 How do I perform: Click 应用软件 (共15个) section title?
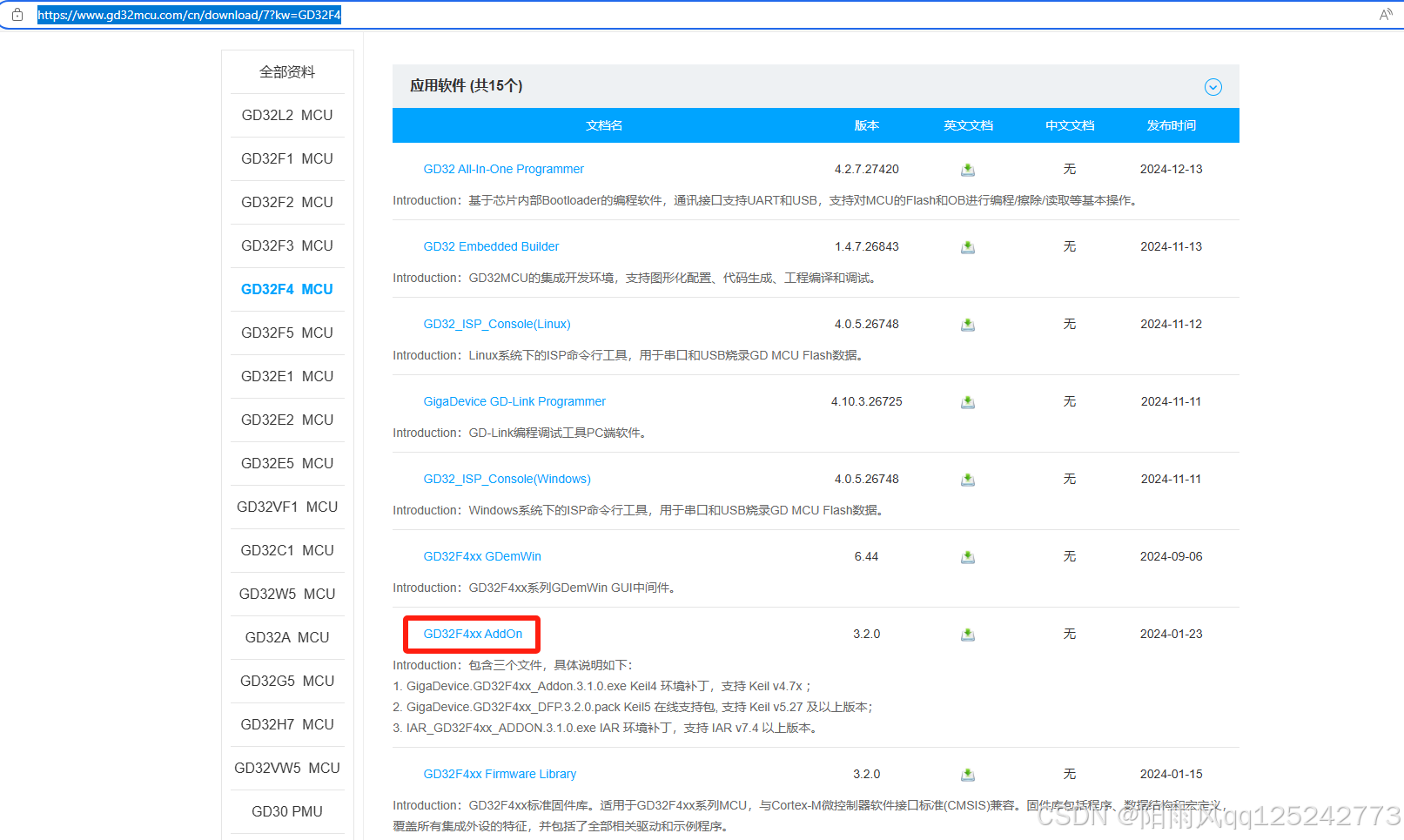(x=467, y=85)
